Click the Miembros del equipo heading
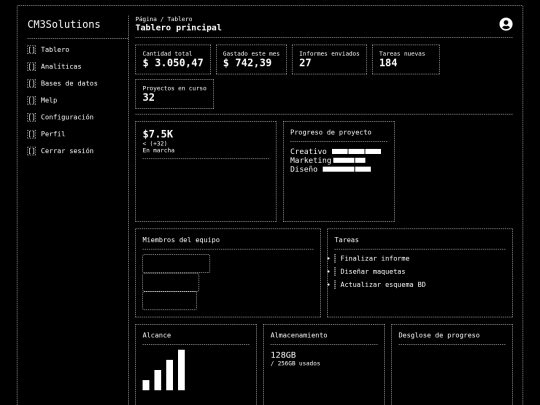540x405 pixels. (181, 240)
